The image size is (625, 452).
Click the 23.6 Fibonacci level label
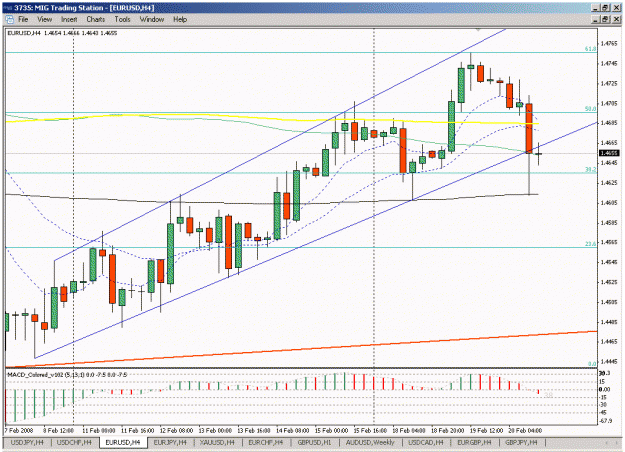tap(590, 244)
